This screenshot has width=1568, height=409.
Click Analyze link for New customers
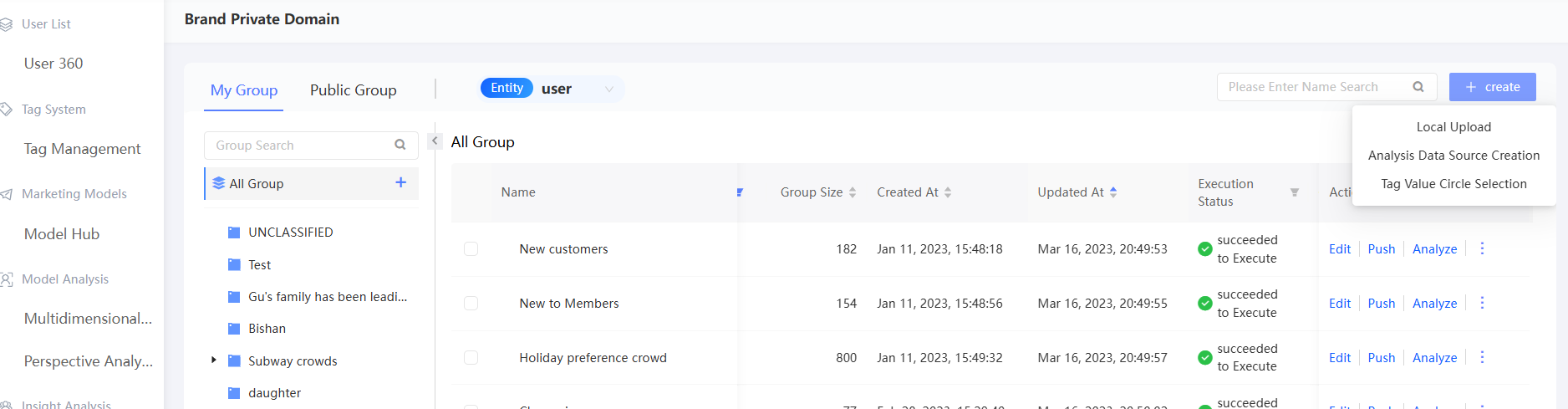click(x=1434, y=249)
